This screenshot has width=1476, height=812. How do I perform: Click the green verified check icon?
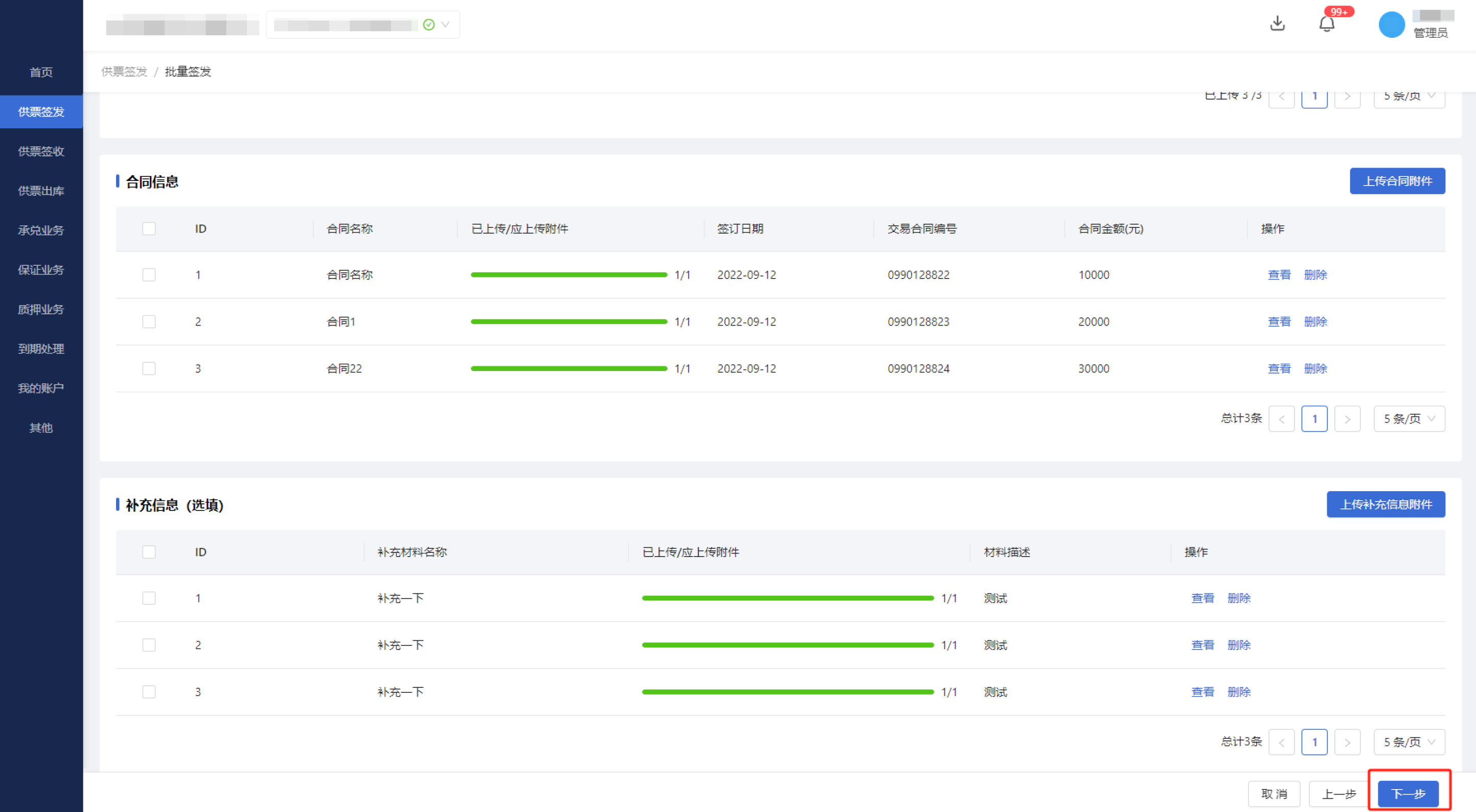(x=428, y=25)
